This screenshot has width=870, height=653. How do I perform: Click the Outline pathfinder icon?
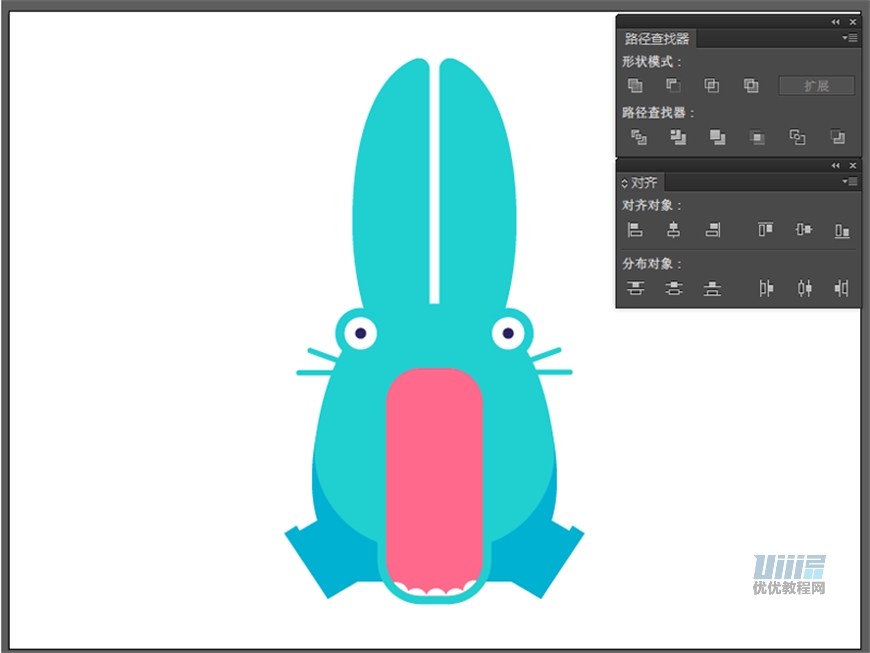coord(797,137)
